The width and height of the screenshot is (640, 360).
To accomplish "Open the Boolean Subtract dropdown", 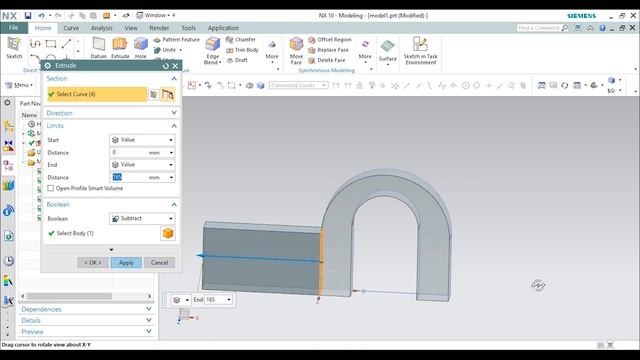I will (142, 218).
